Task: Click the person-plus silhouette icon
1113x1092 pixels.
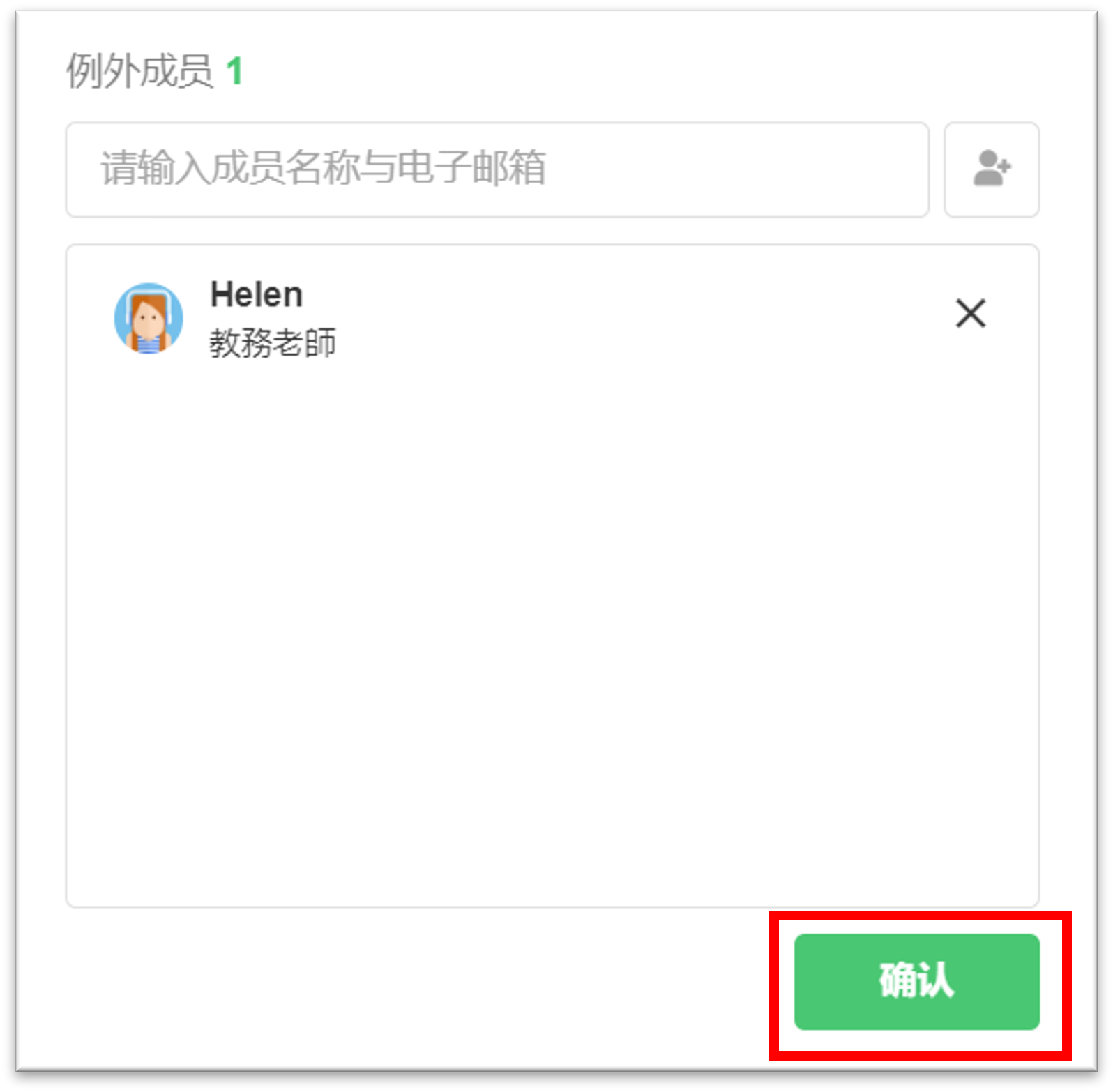Action: 991,169
